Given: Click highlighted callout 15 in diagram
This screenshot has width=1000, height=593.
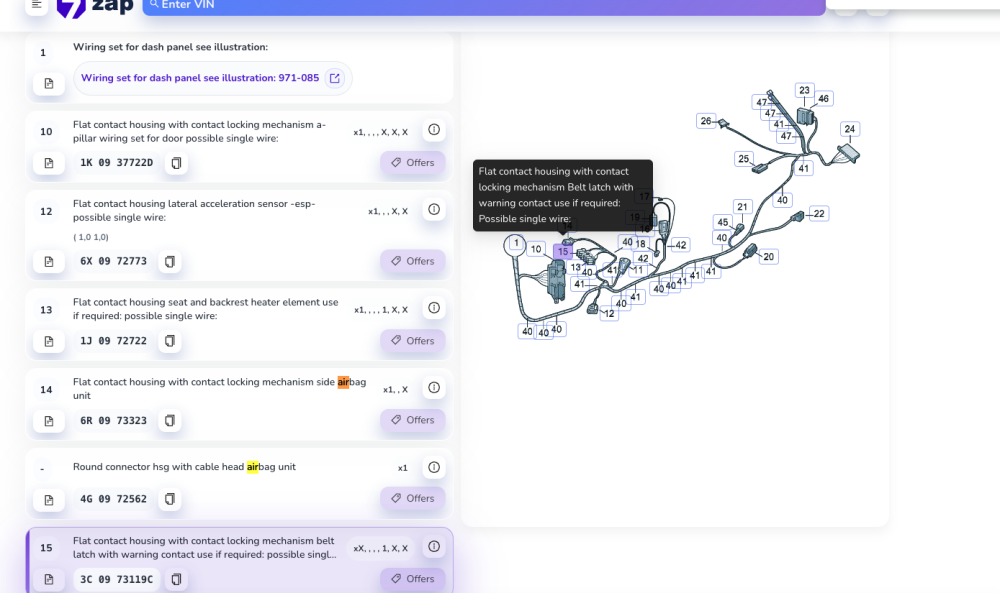Looking at the screenshot, I should click(562, 252).
